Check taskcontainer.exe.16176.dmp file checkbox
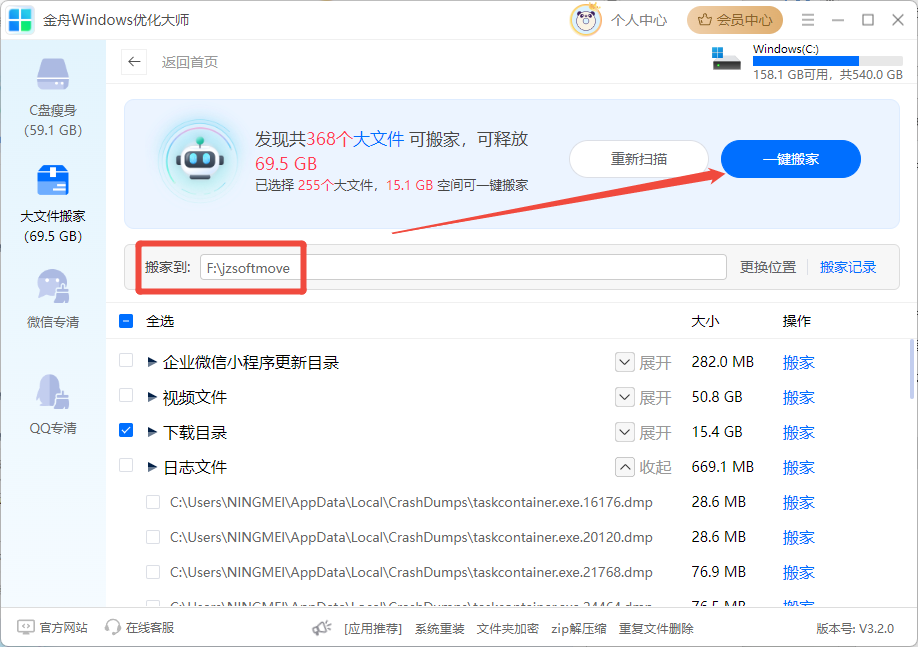The width and height of the screenshot is (918, 647). point(153,502)
